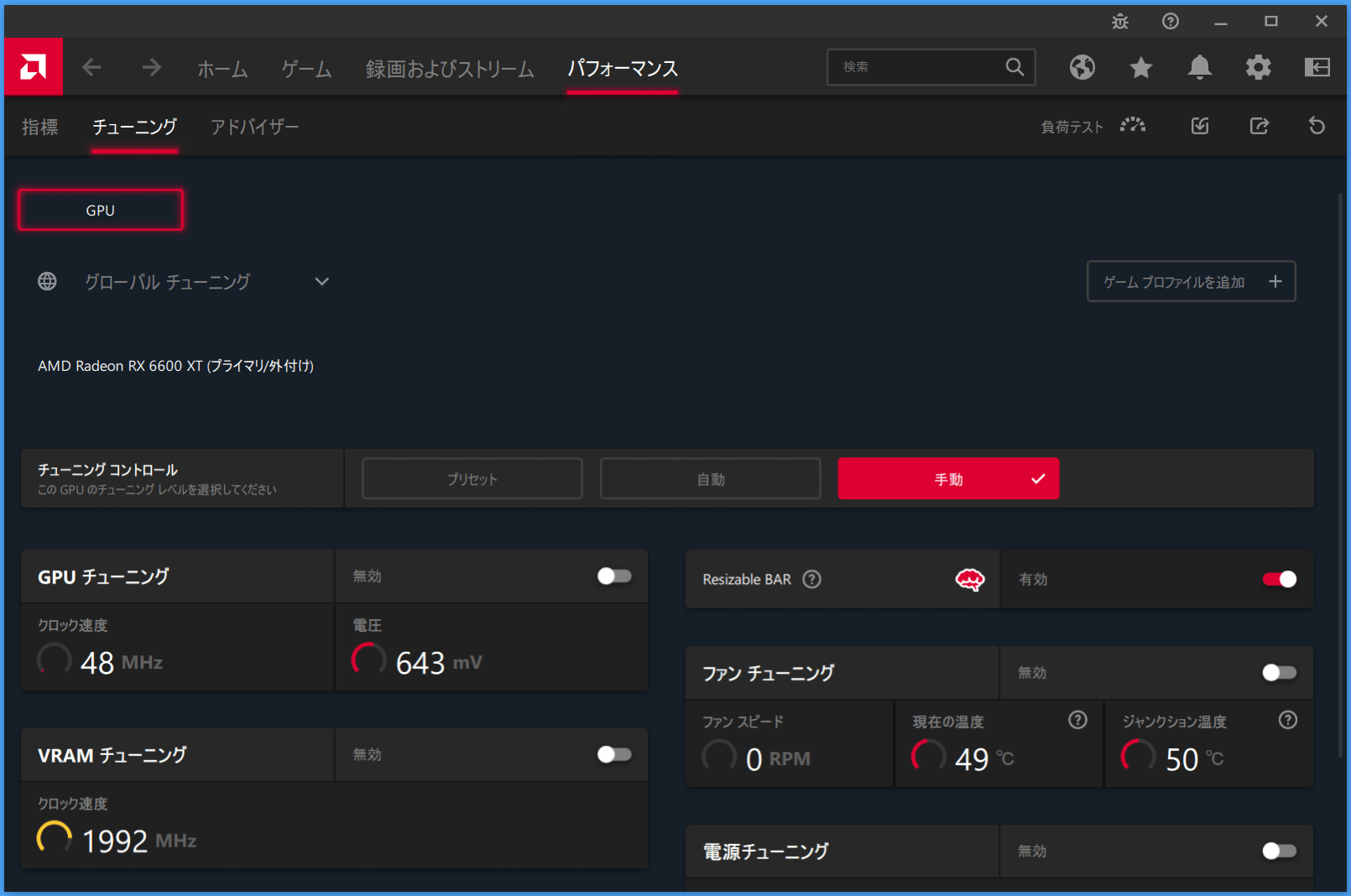Open the ホーム tab
The height and width of the screenshot is (896, 1351).
pyautogui.click(x=222, y=69)
